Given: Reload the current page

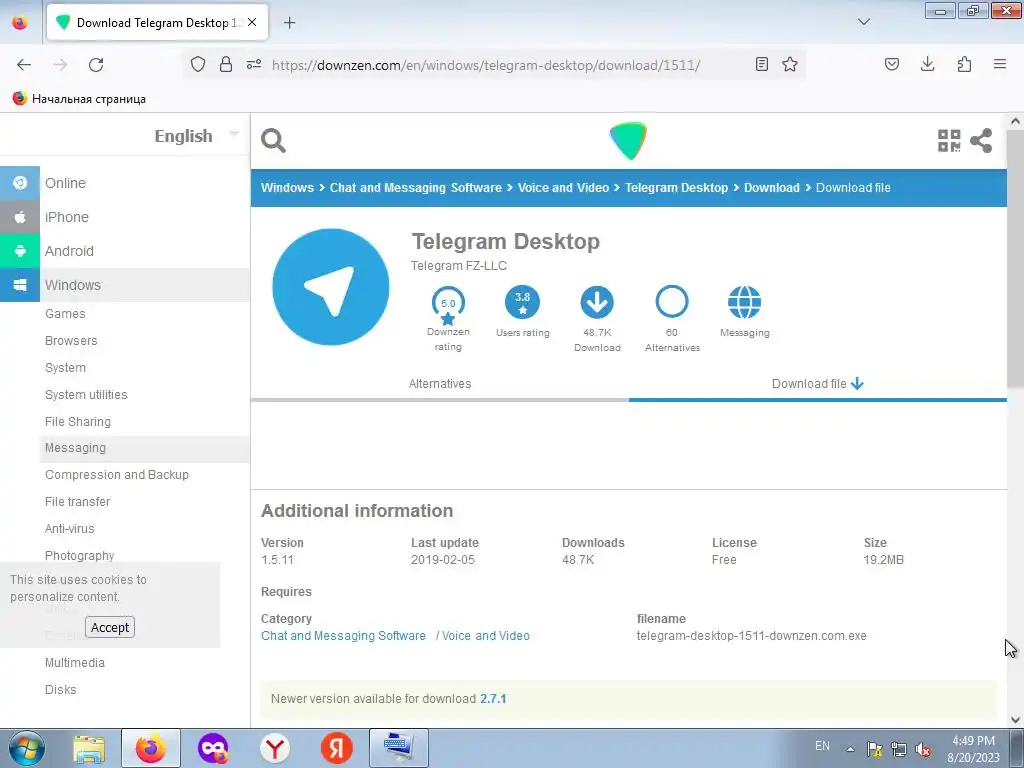Looking at the screenshot, I should (96, 65).
